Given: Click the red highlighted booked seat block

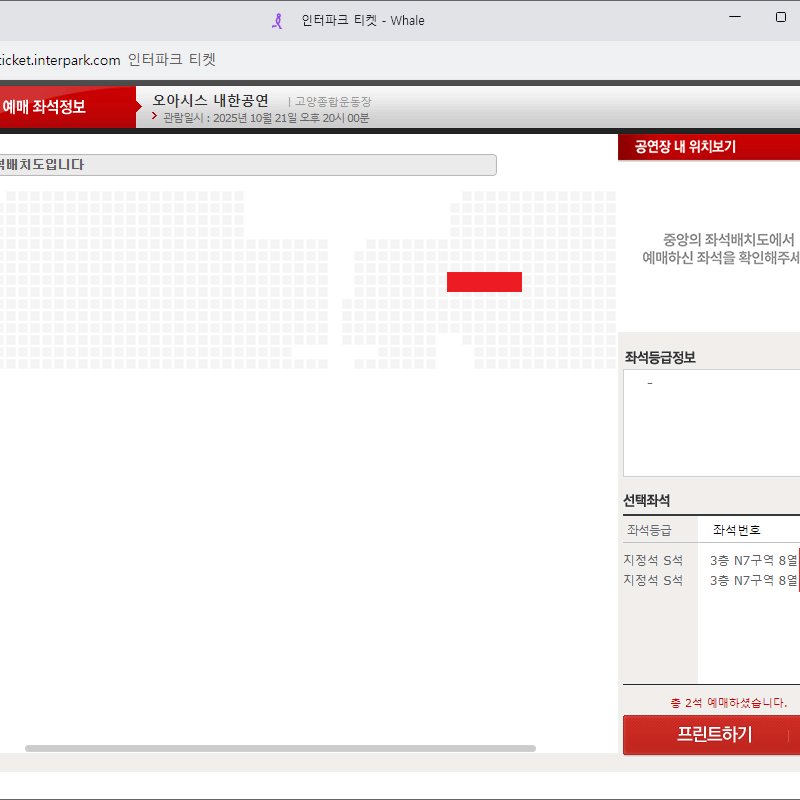Looking at the screenshot, I should [x=484, y=282].
